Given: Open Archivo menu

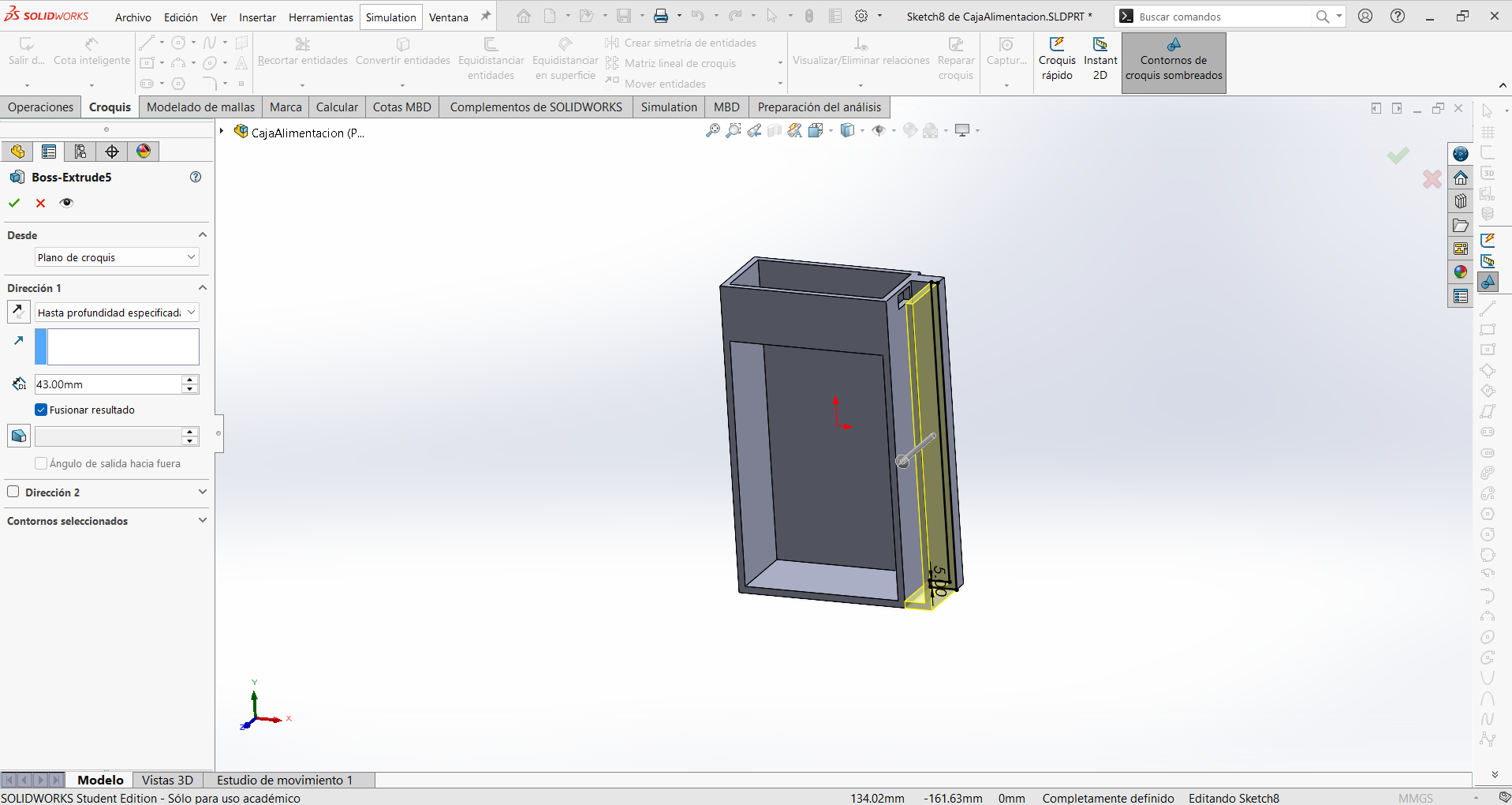Looking at the screenshot, I should point(133,17).
